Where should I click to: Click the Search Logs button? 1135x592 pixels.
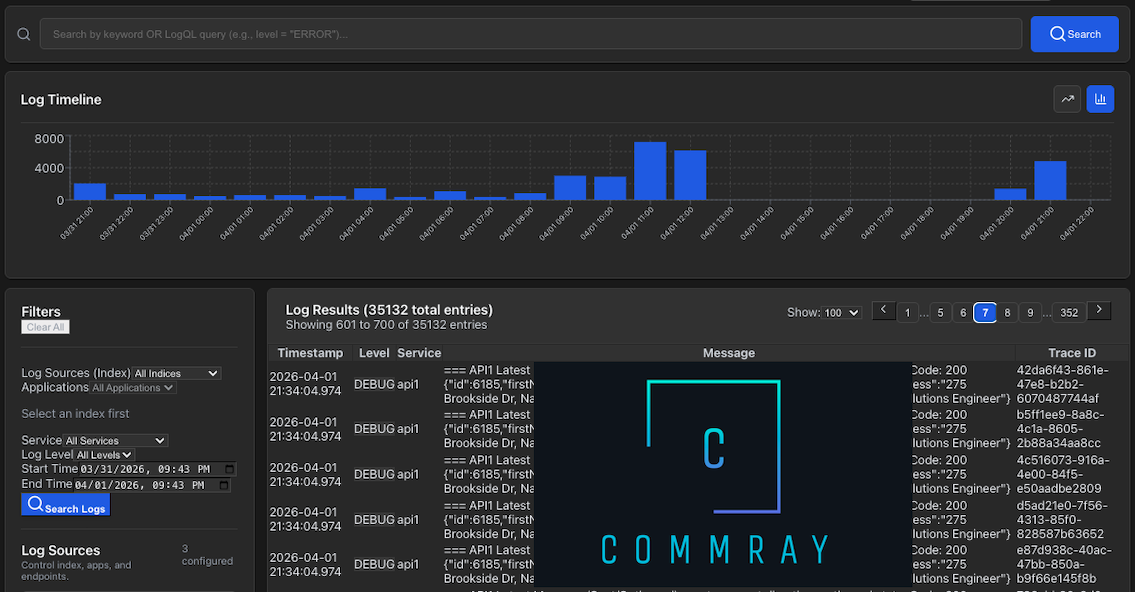[66, 504]
